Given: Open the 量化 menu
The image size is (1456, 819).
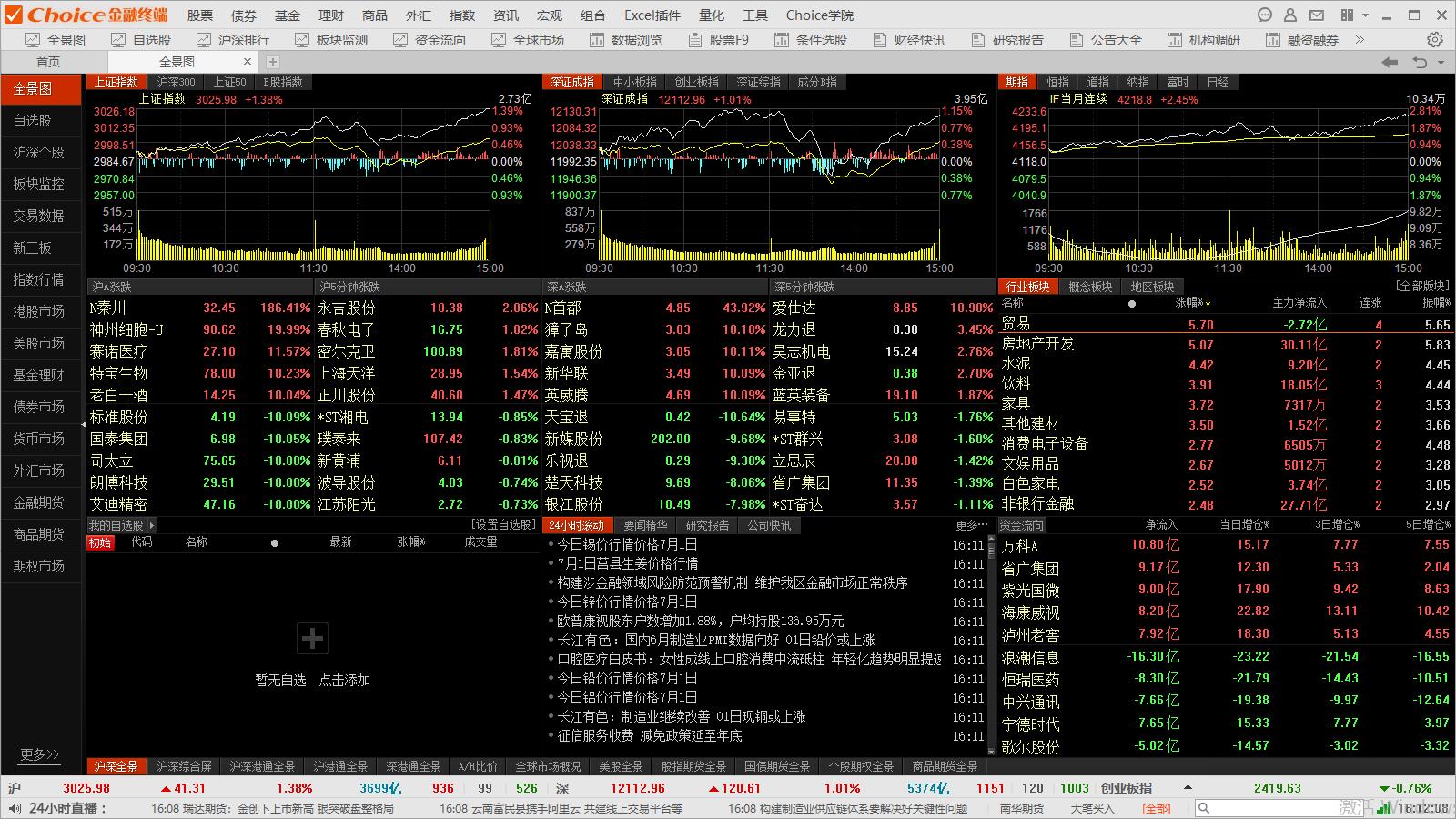Looking at the screenshot, I should [x=711, y=15].
